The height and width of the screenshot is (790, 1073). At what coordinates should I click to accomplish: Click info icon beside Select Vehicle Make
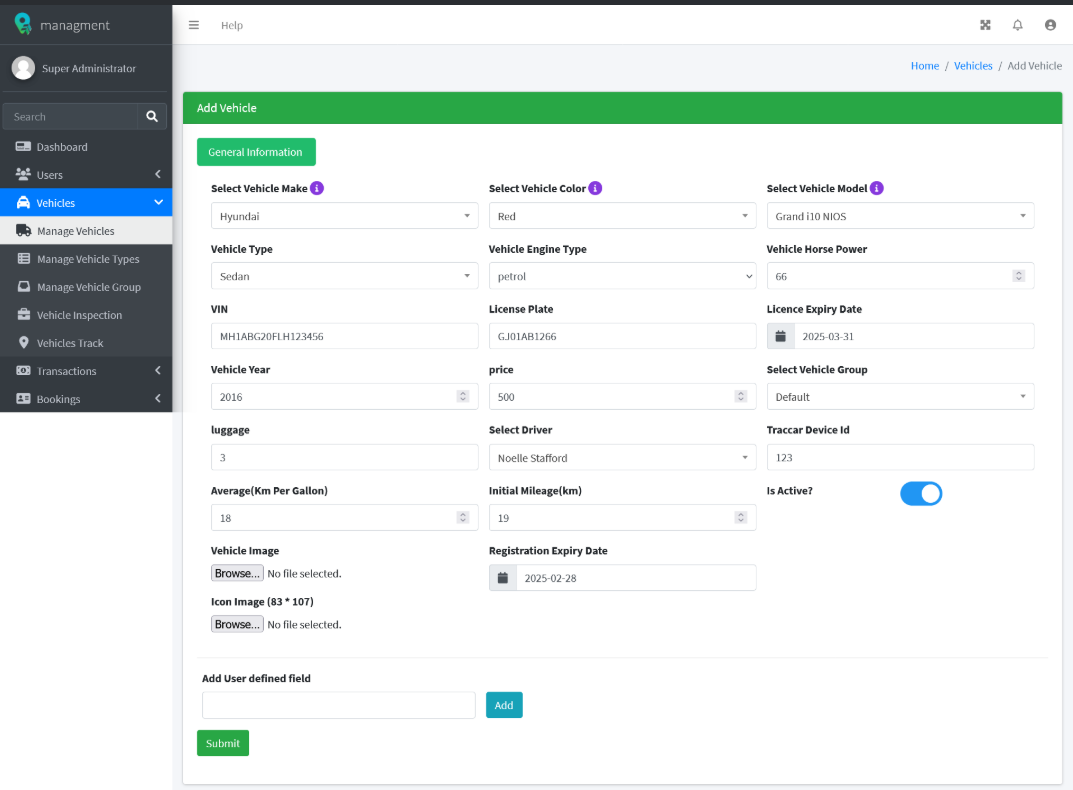(x=317, y=188)
